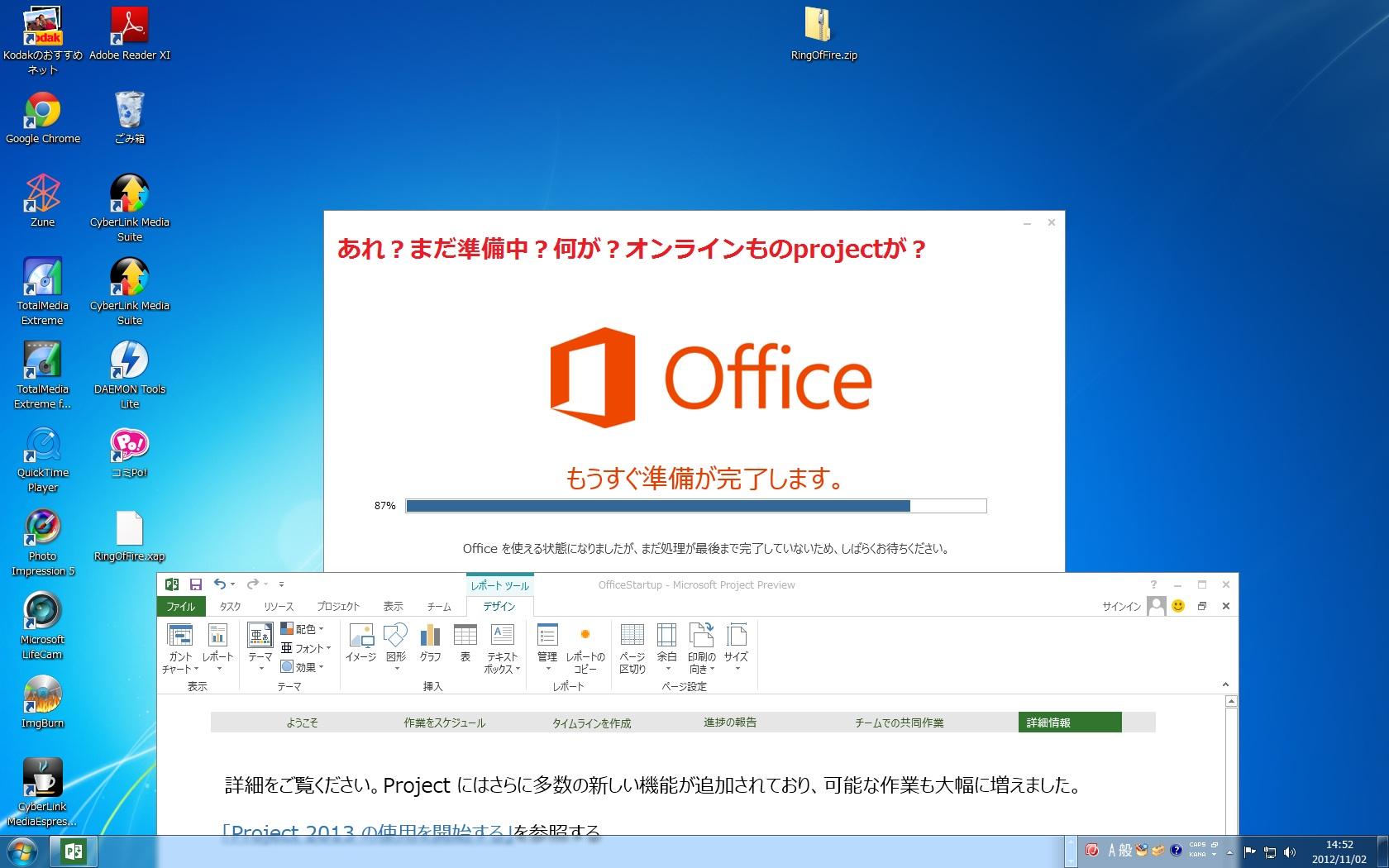Click the Project taskbar button
The image size is (1389, 868).
click(73, 851)
